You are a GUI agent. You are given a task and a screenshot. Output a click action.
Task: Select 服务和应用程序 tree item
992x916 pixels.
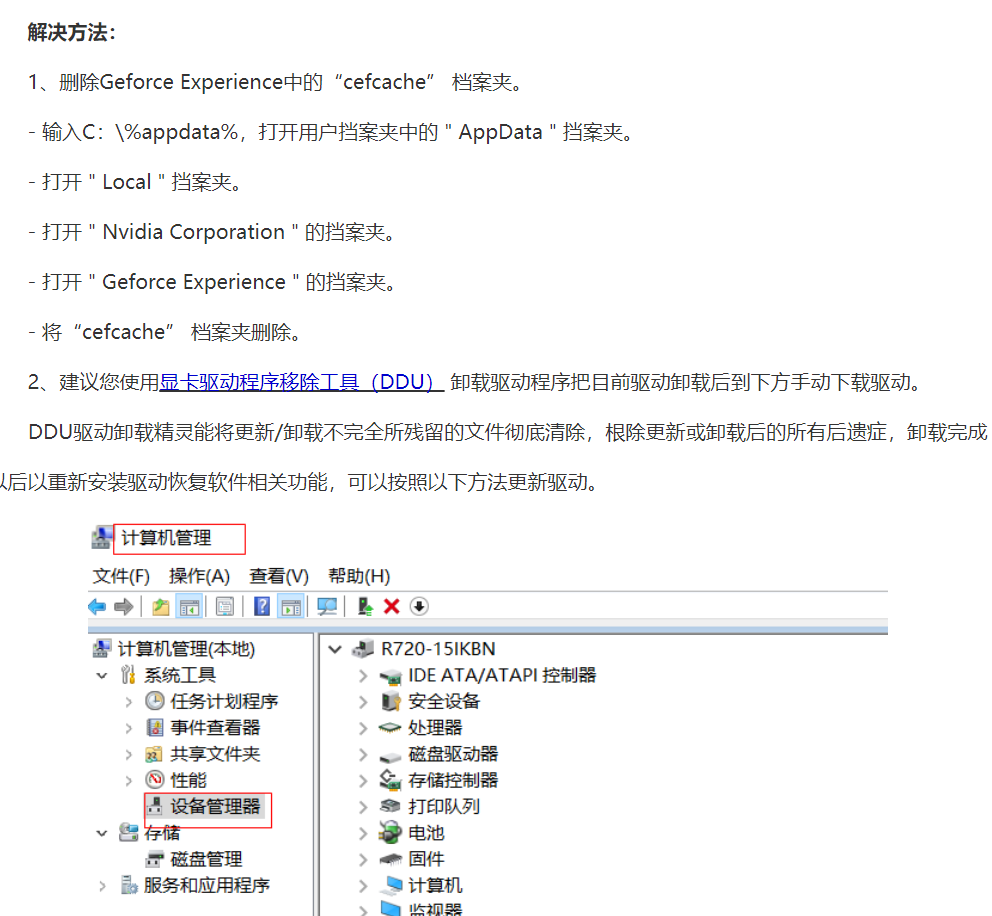click(x=206, y=886)
